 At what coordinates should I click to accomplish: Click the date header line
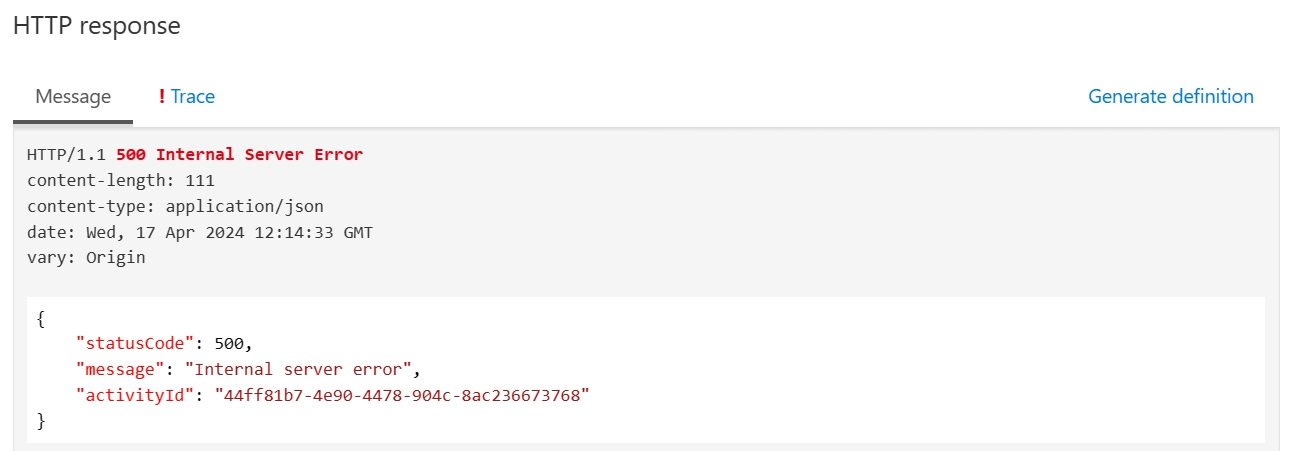coord(200,233)
